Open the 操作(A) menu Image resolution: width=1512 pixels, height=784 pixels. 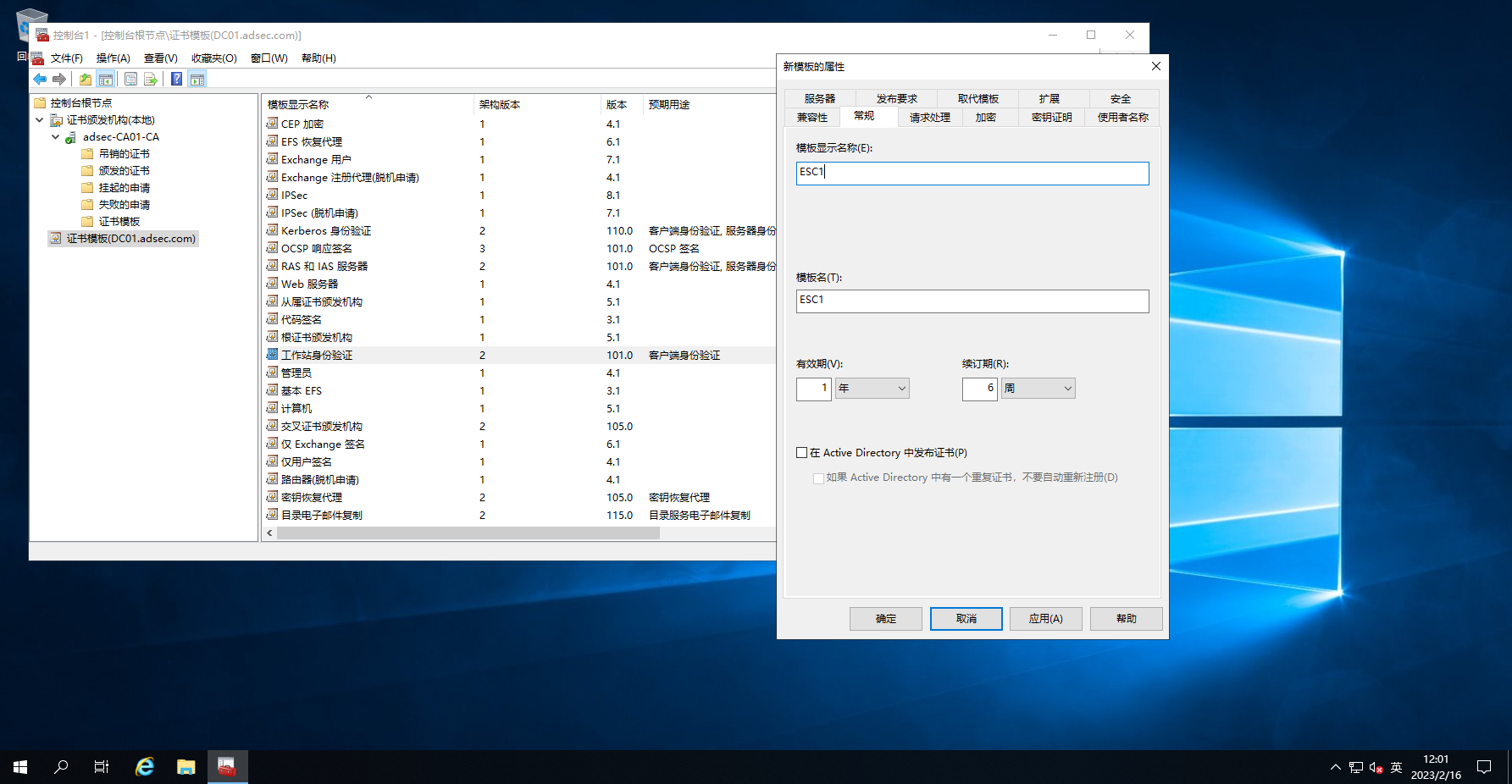tap(113, 58)
